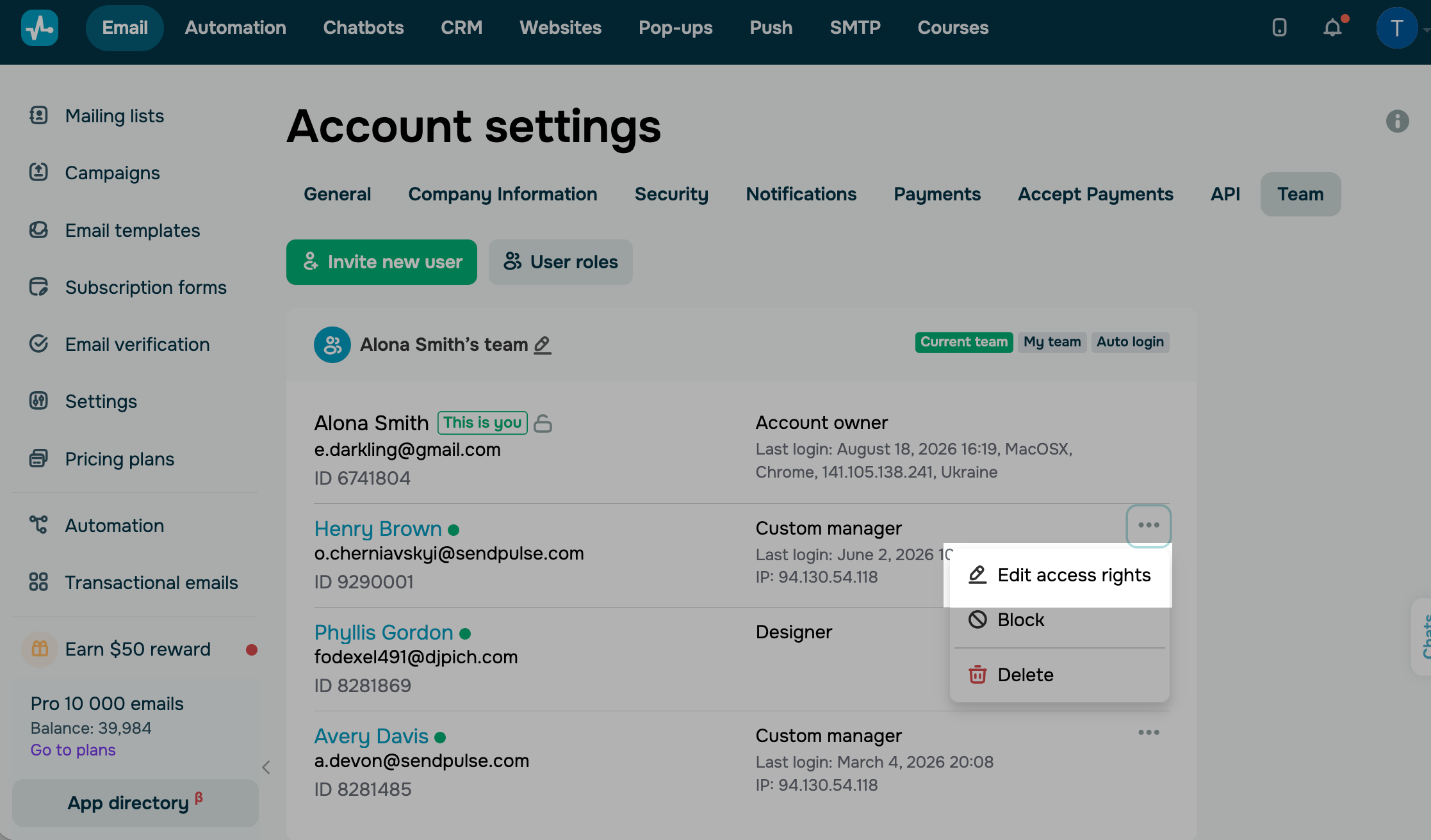The image size is (1431, 840).
Task: Select the Team tab
Action: pyautogui.click(x=1300, y=194)
